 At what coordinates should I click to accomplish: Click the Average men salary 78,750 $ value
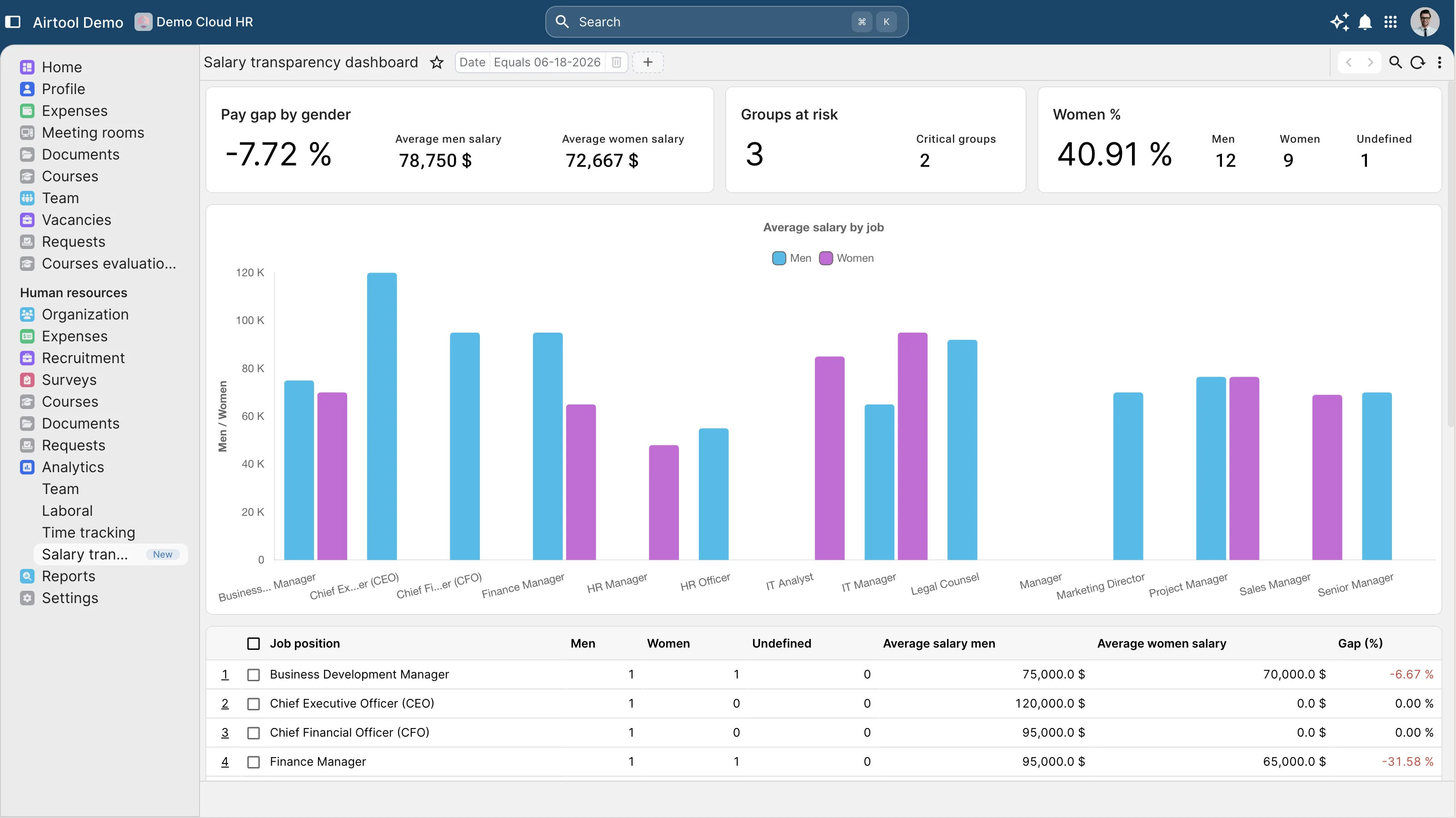pos(435,161)
